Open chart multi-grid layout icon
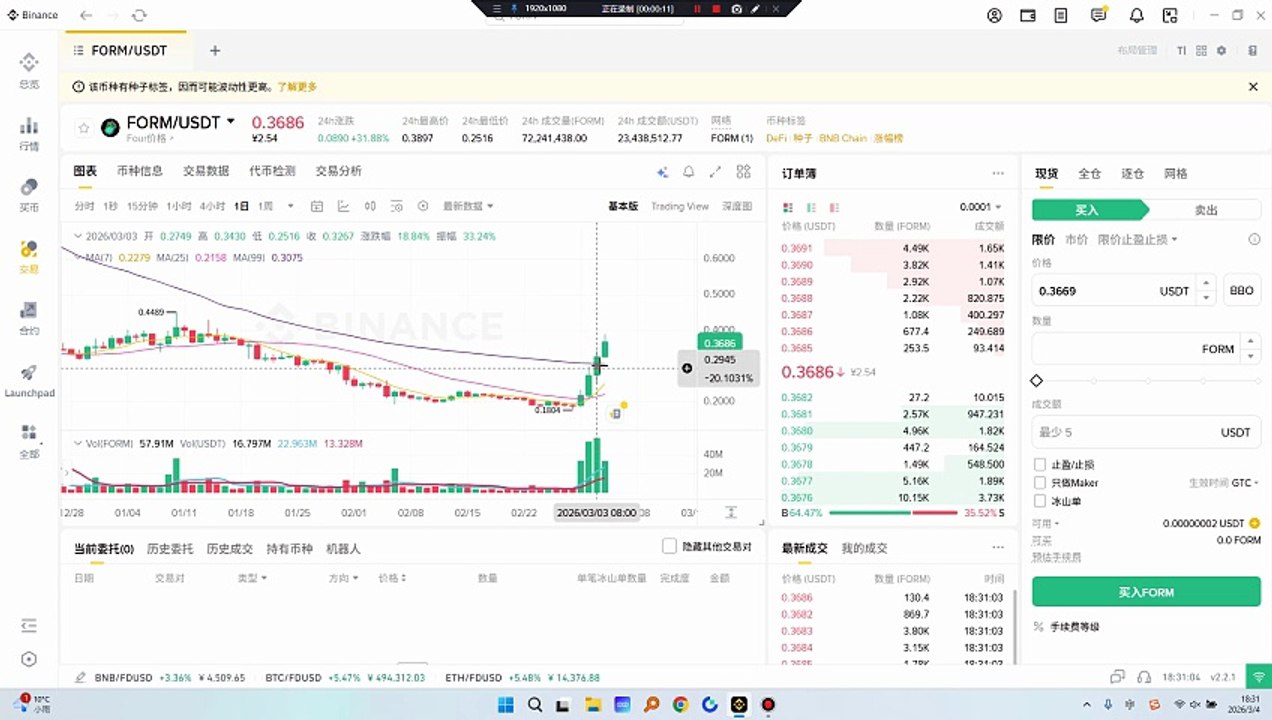 (743, 172)
